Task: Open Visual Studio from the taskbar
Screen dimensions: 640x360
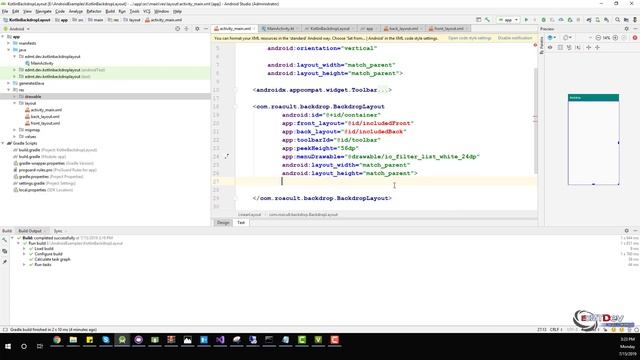Action: click(220, 340)
